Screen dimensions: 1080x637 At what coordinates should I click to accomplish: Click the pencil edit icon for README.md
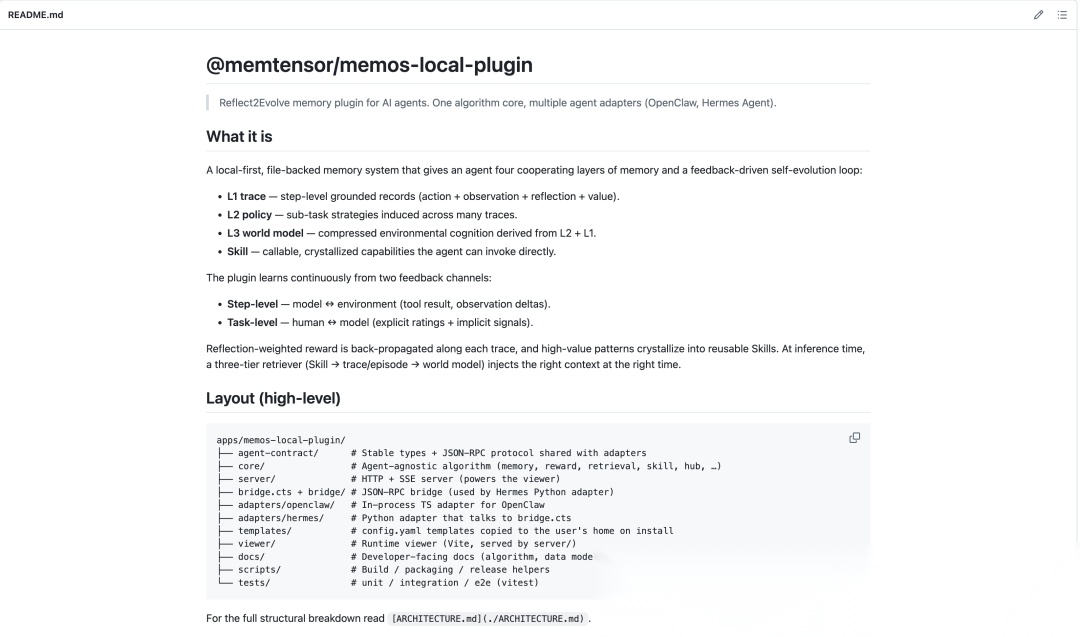click(1038, 14)
